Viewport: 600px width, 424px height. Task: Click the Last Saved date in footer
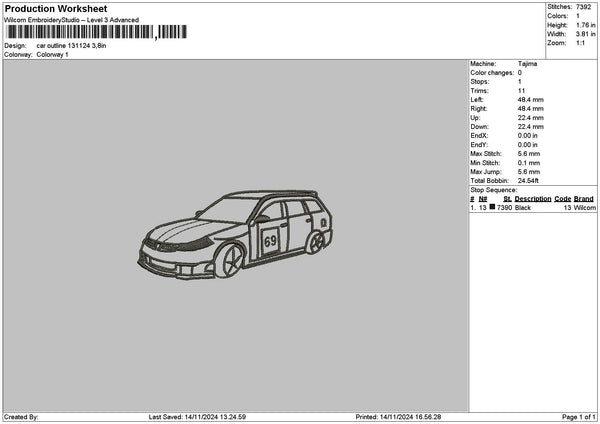(x=197, y=417)
